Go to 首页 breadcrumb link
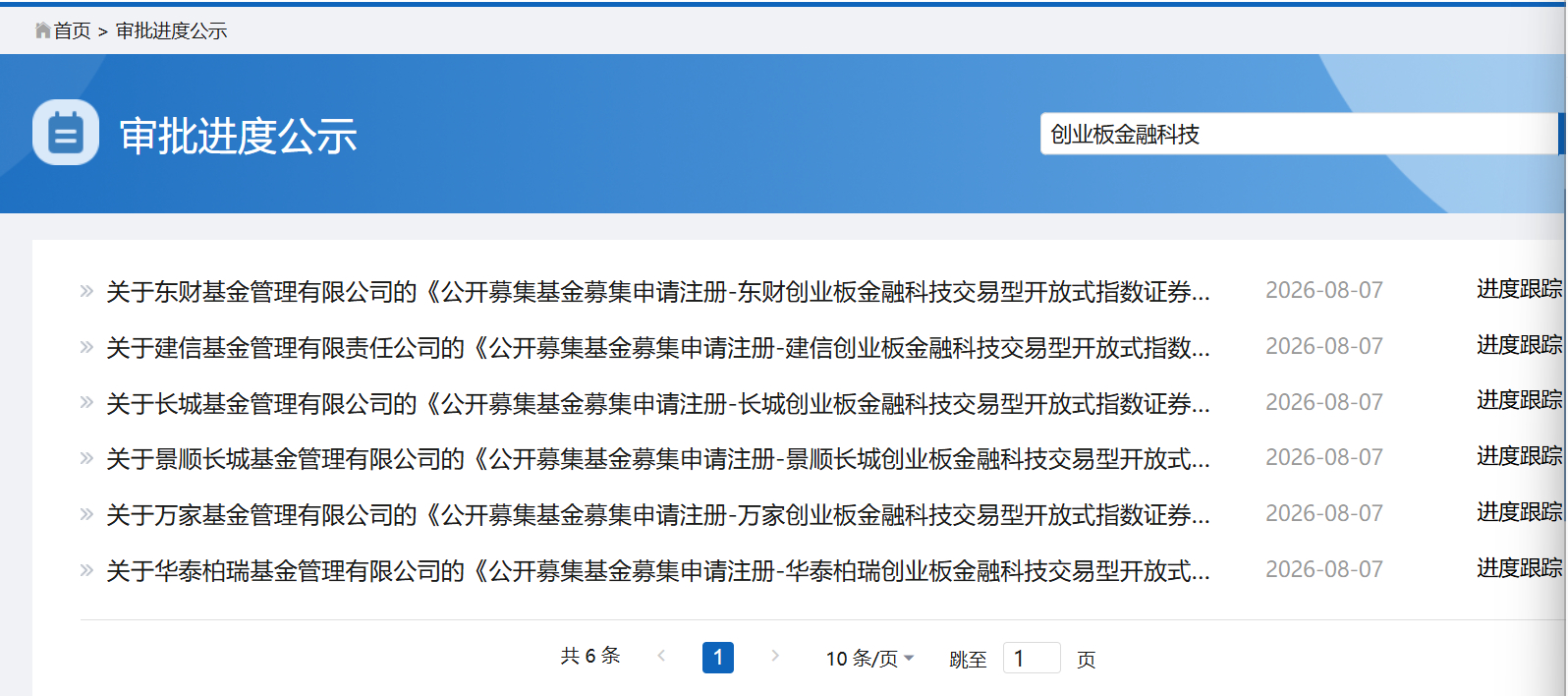The width and height of the screenshot is (1568, 696). pyautogui.click(x=72, y=31)
